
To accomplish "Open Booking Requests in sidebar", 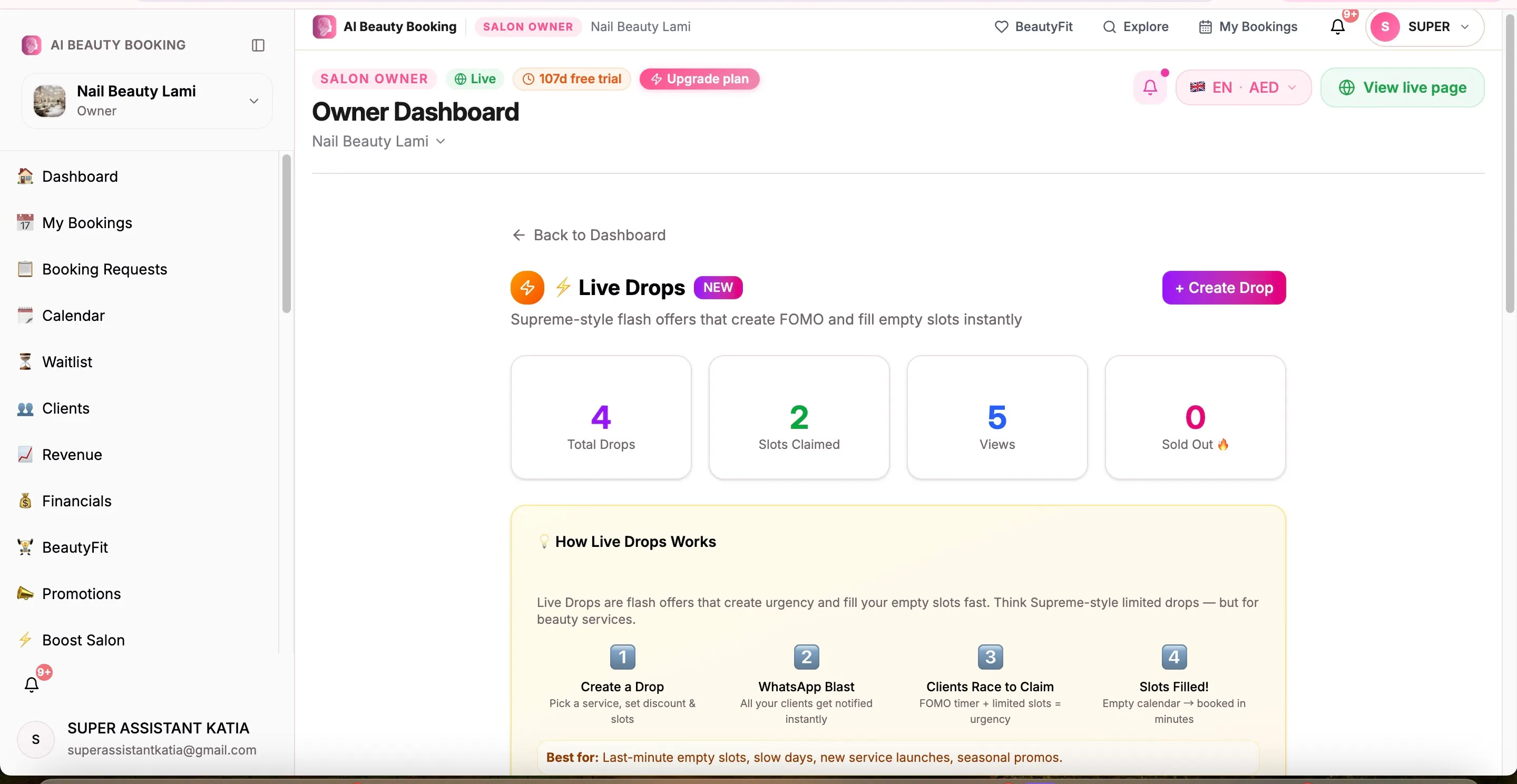I will click(x=92, y=269).
